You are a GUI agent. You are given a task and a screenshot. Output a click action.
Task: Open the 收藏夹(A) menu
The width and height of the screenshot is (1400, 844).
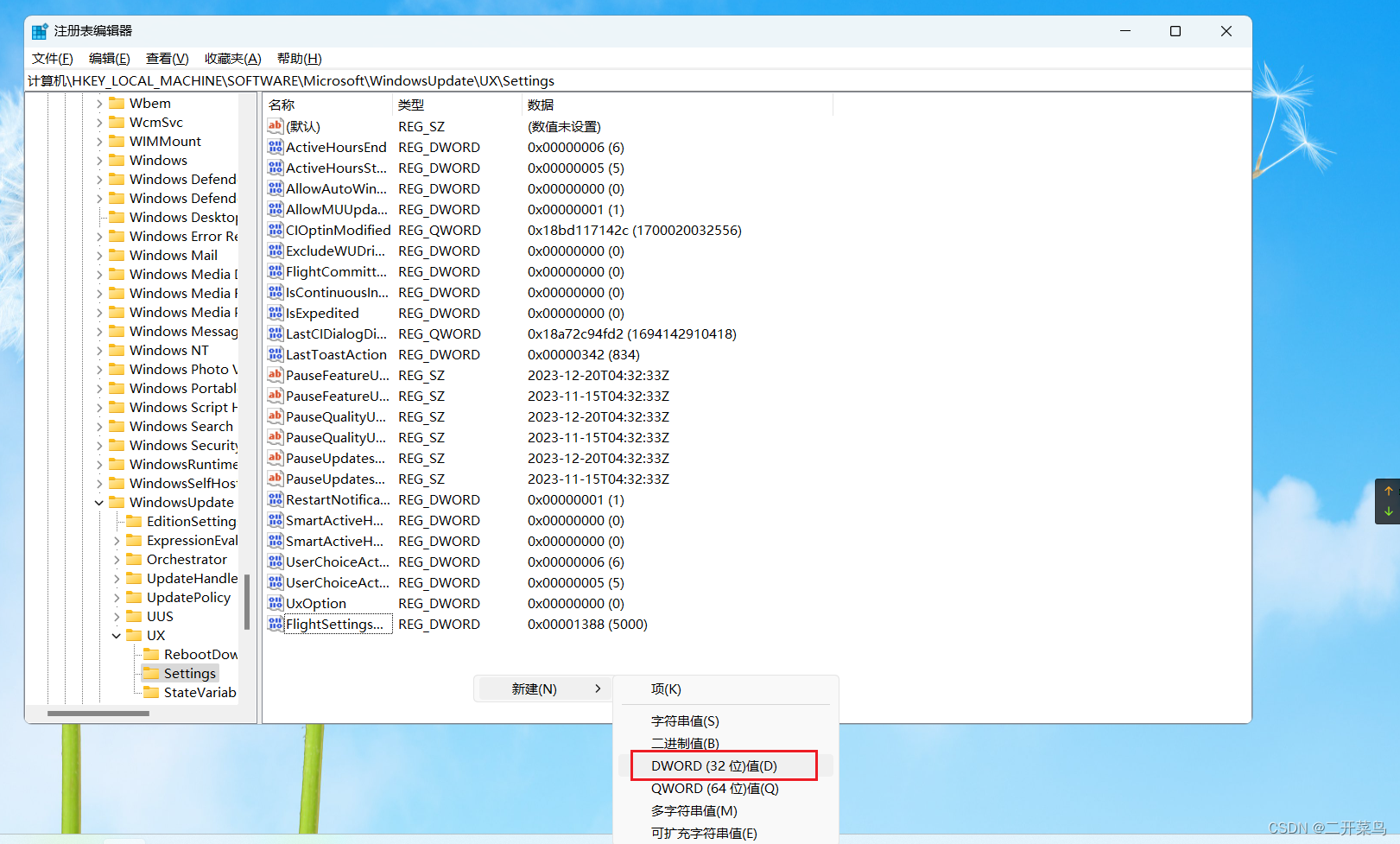233,58
